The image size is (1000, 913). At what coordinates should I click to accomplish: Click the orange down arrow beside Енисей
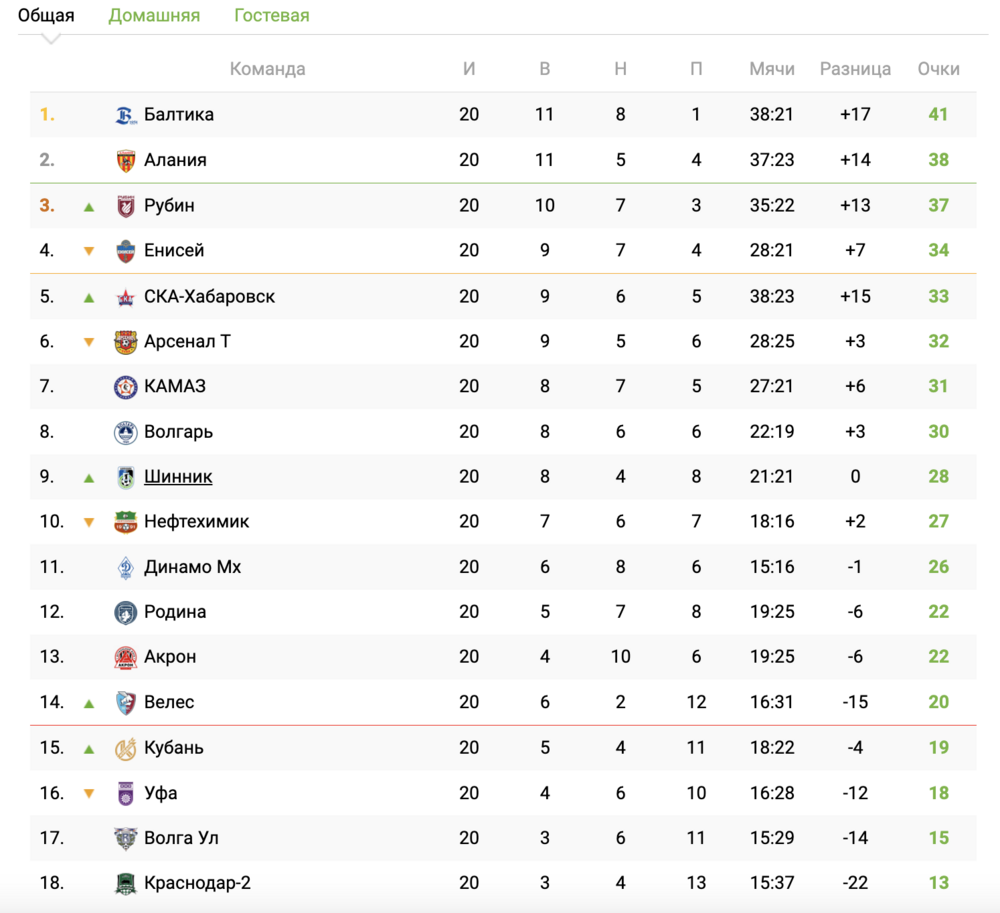(x=89, y=251)
